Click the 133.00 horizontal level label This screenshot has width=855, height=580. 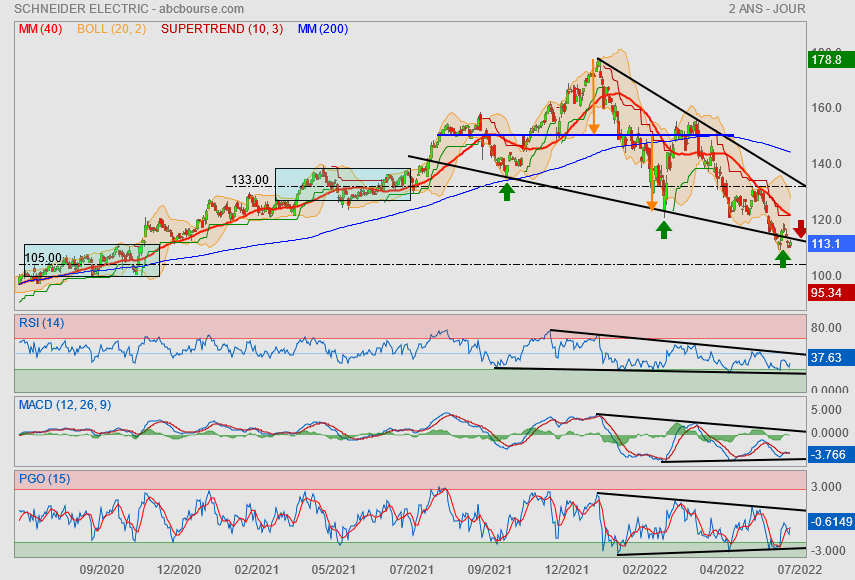coord(250,180)
